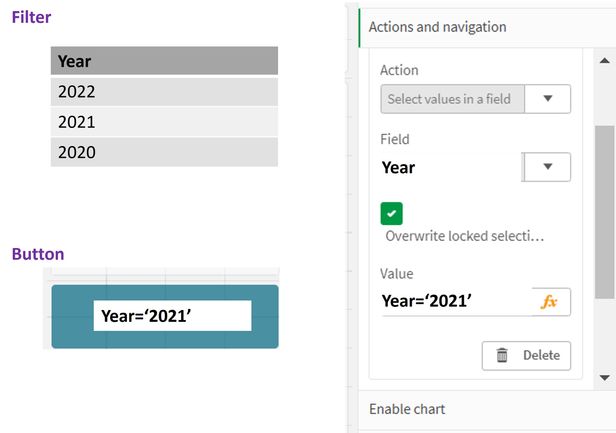Click the Year filter column header

pyautogui.click(x=164, y=61)
